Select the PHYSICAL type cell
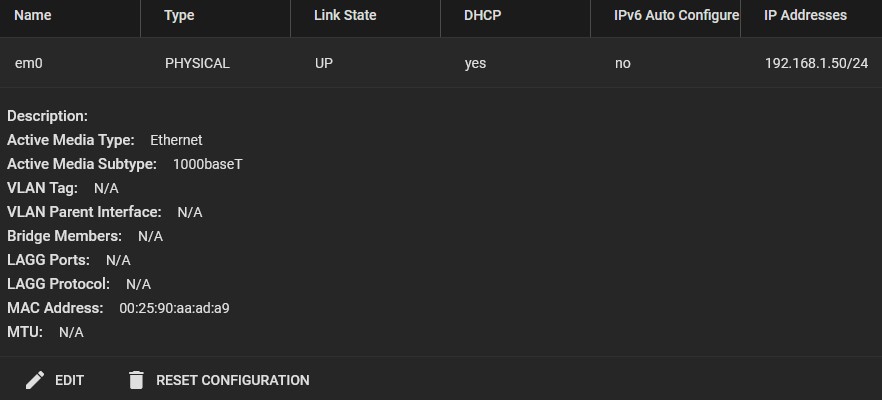882x400 pixels. click(x=197, y=64)
